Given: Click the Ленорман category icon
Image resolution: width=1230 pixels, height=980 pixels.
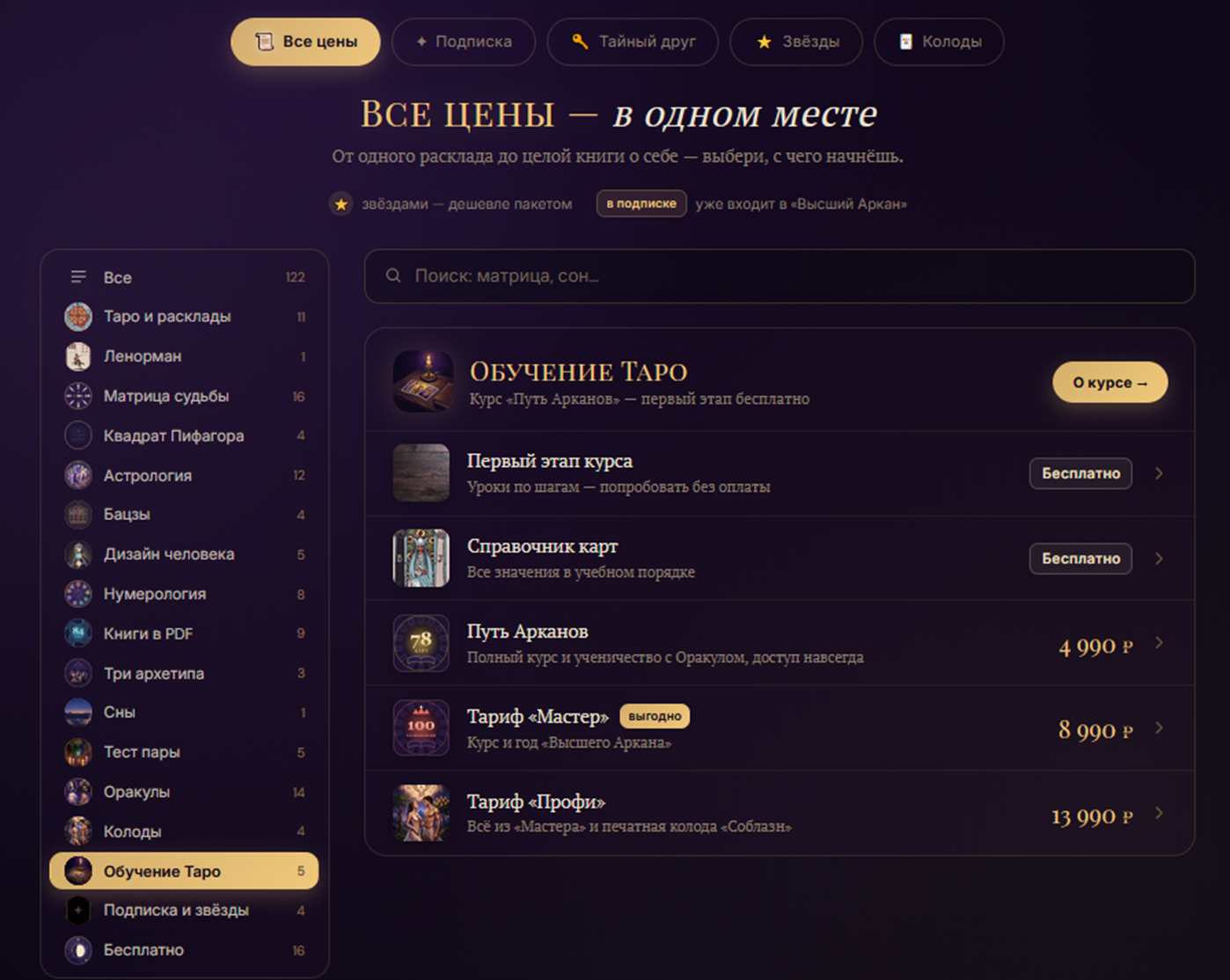Looking at the screenshot, I should (78, 356).
